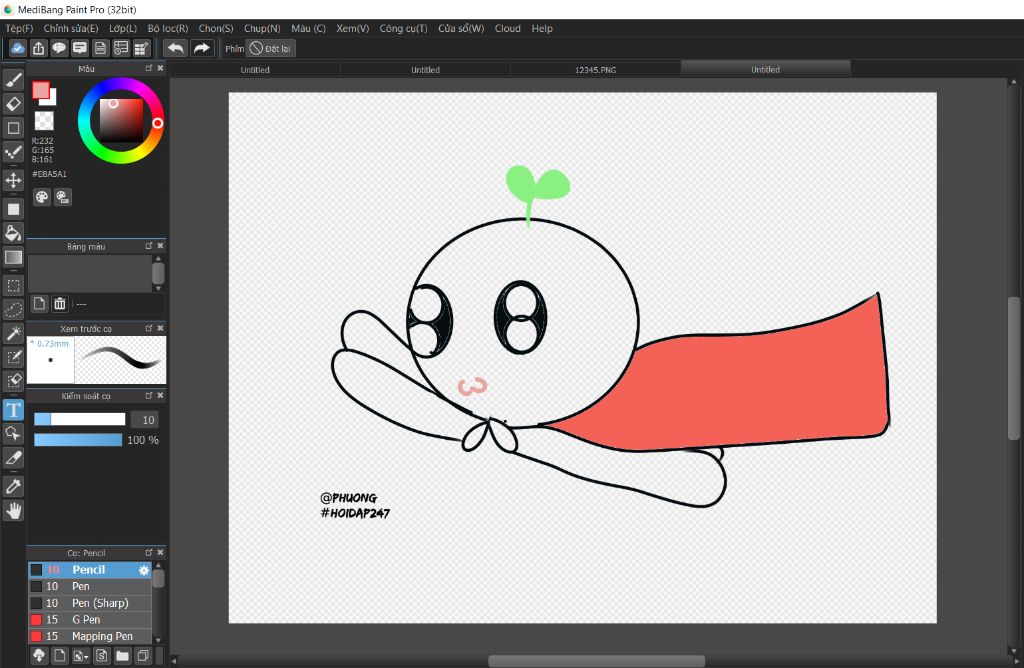
Task: Click the foreground color swatch
Action: (40, 91)
